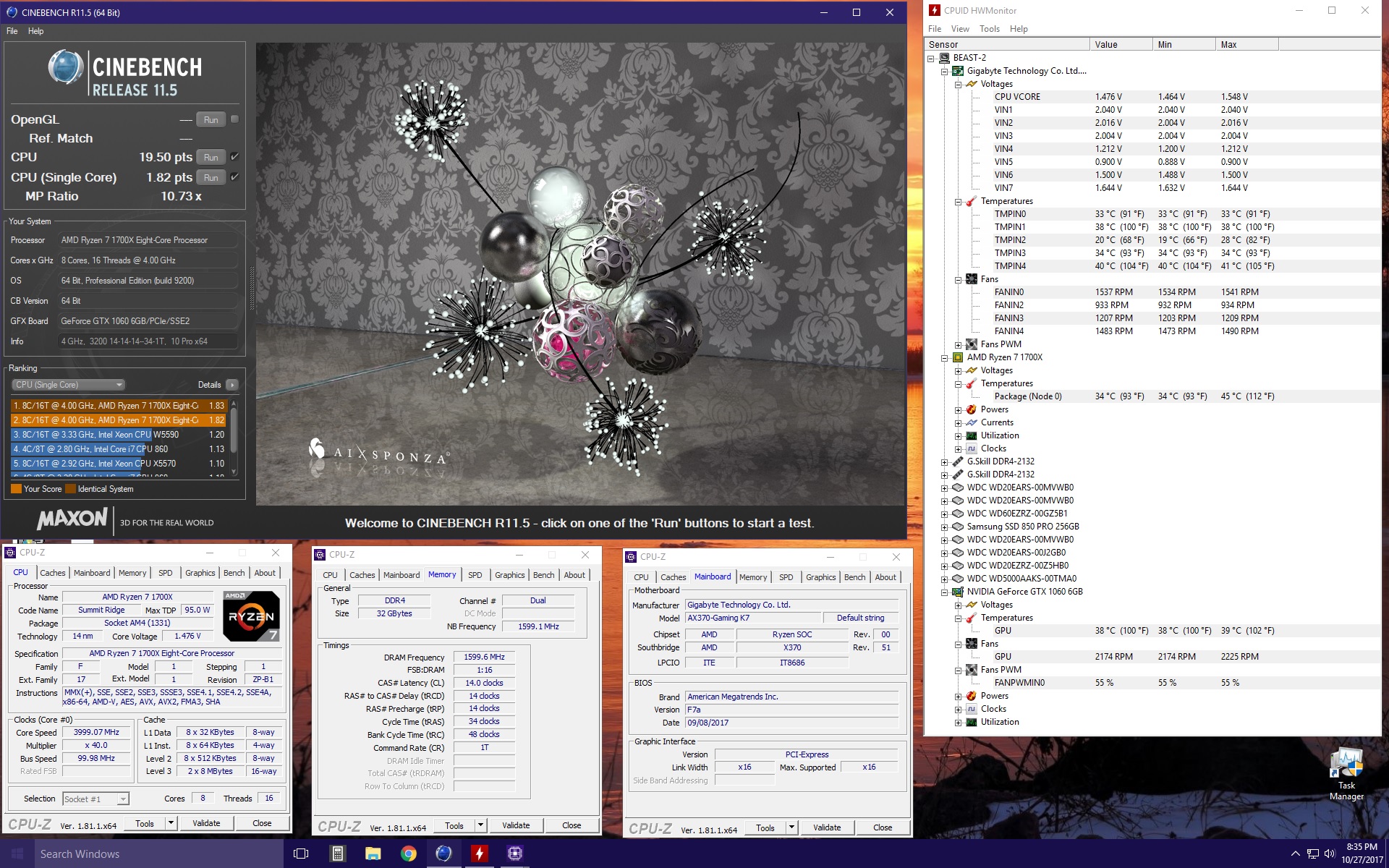The height and width of the screenshot is (868, 1389).
Task: Click the Clocks icon under AMD Ryzen
Action: pyautogui.click(x=971, y=448)
